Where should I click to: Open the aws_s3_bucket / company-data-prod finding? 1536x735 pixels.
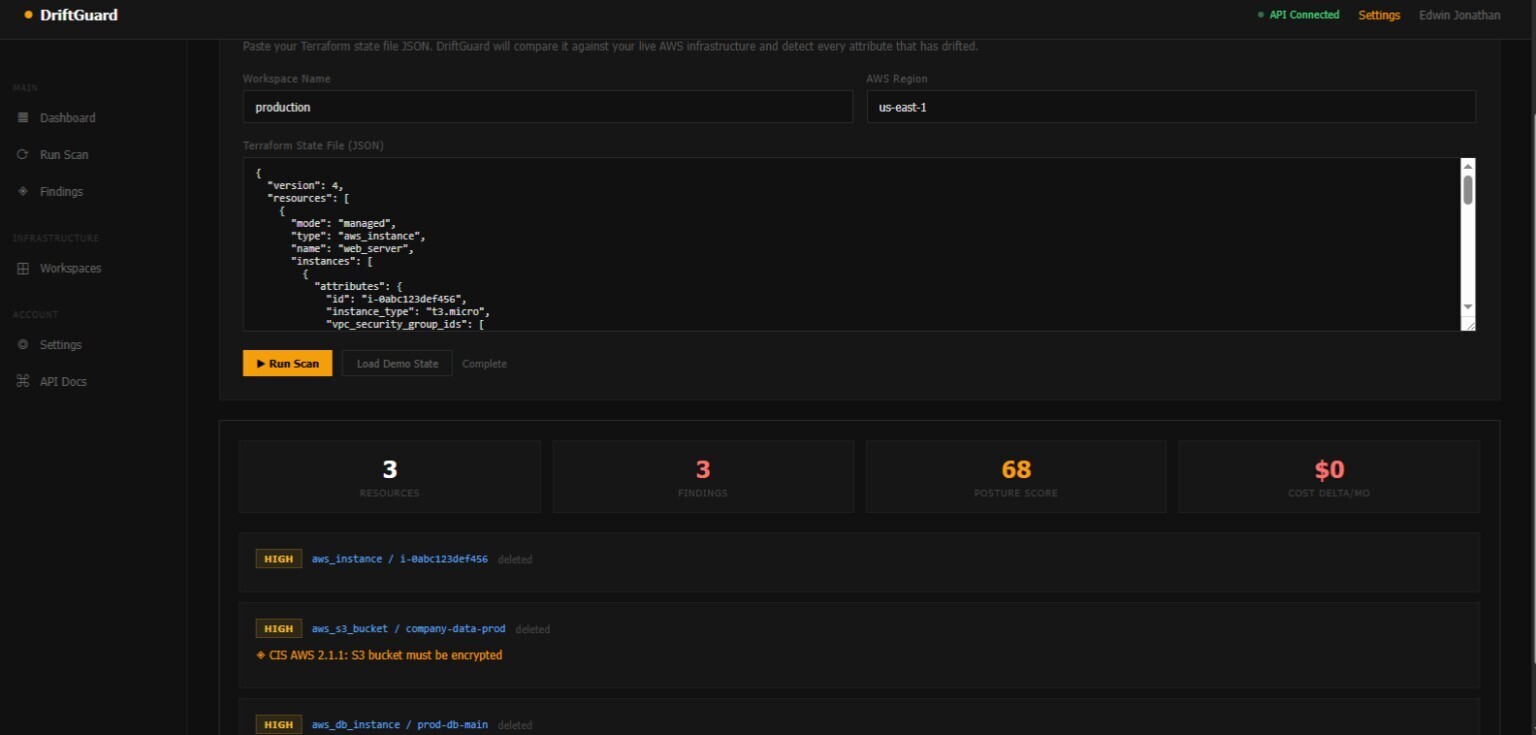tap(408, 629)
